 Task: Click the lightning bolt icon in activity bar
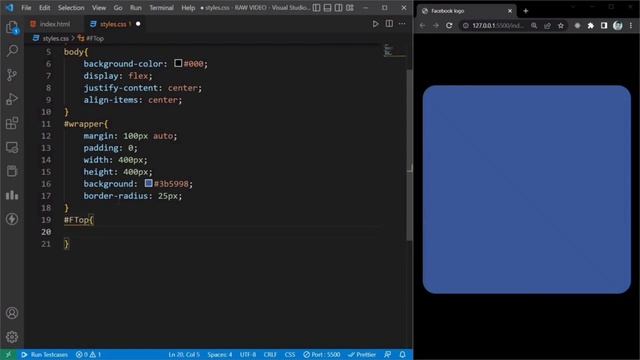point(12,219)
